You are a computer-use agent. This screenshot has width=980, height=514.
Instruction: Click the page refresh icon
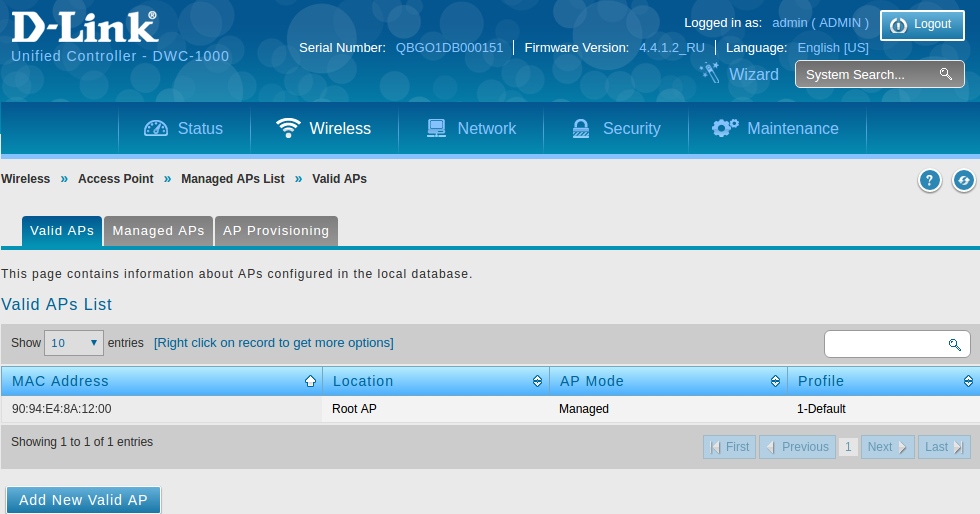[963, 180]
